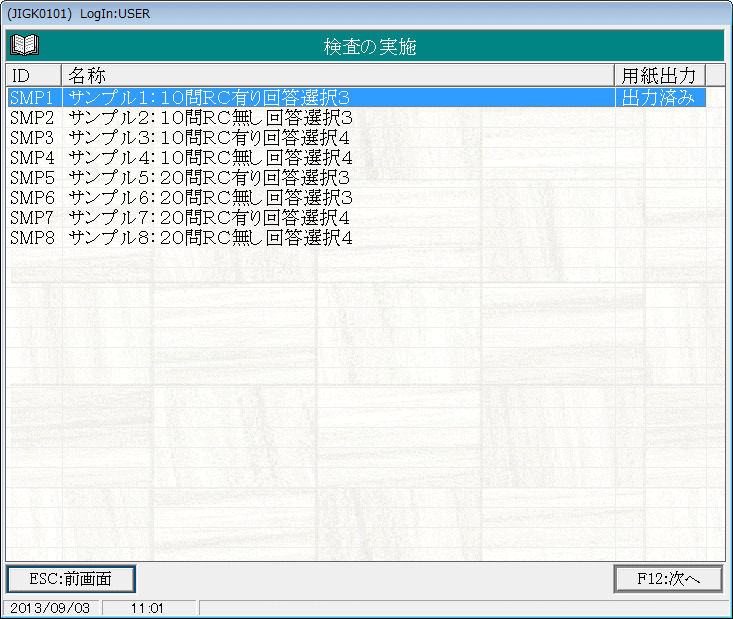Image resolution: width=733 pixels, height=619 pixels.
Task: Select サンプル8:20問RC無し回答選択4 row
Action: [357, 238]
